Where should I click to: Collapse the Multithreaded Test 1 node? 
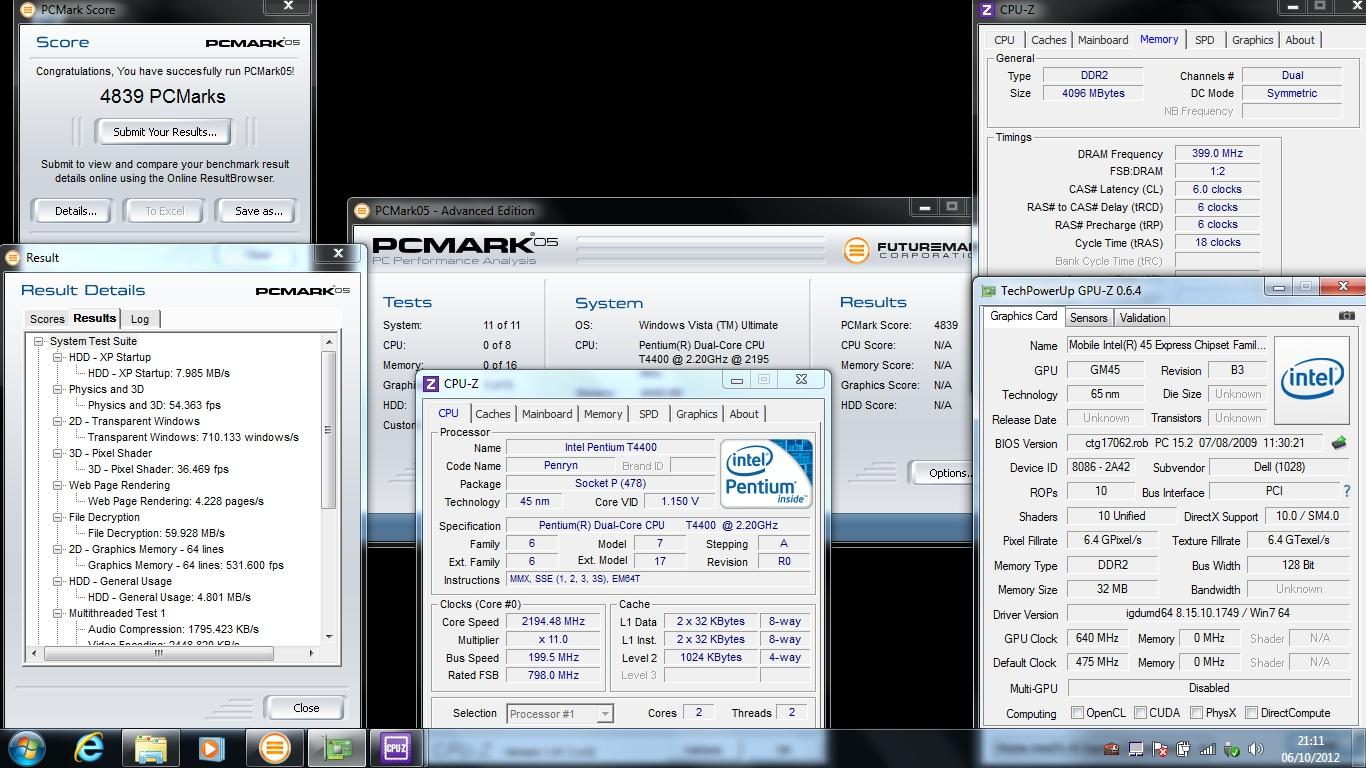[x=58, y=613]
